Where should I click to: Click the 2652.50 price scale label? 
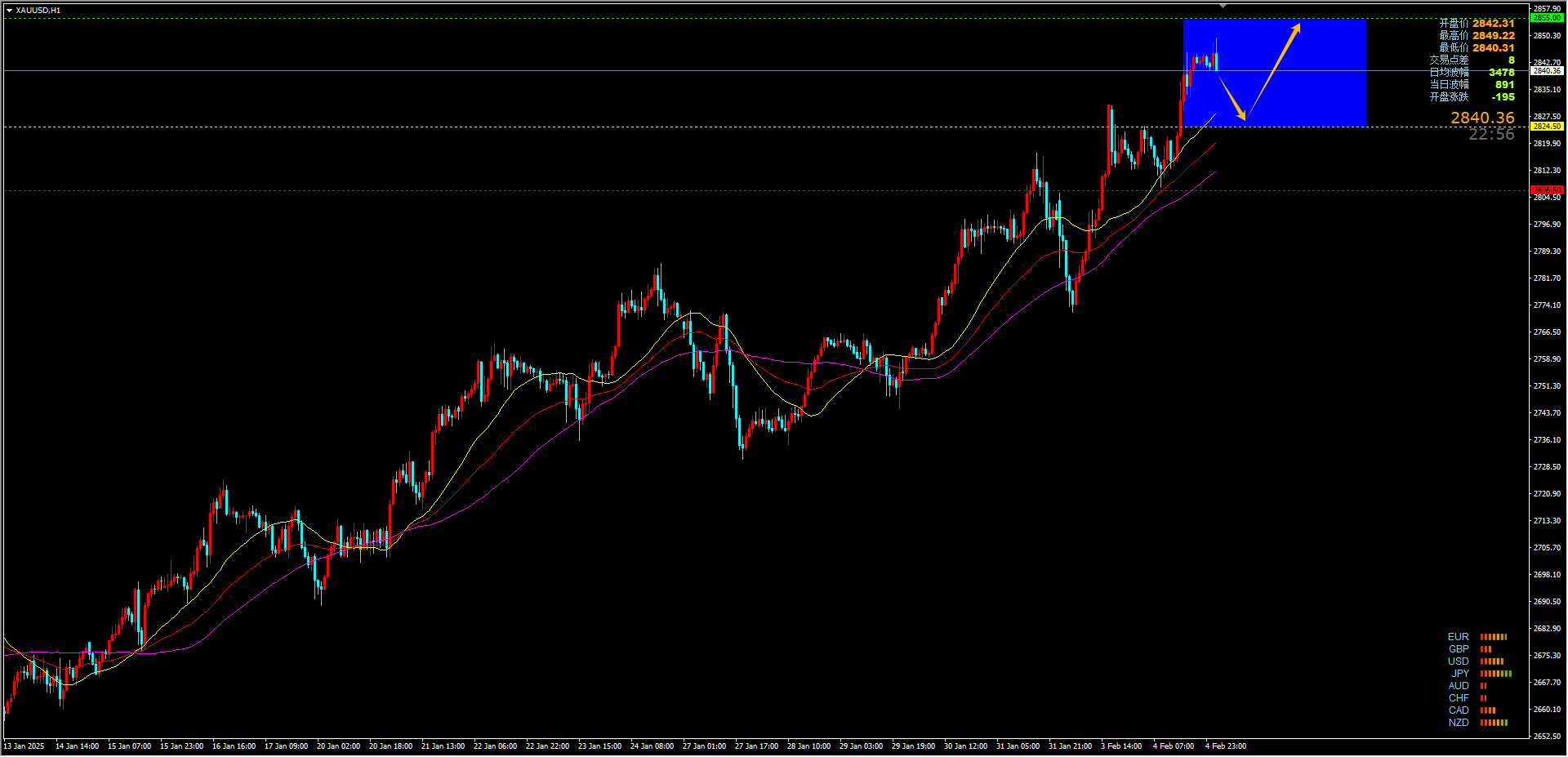click(x=1547, y=737)
